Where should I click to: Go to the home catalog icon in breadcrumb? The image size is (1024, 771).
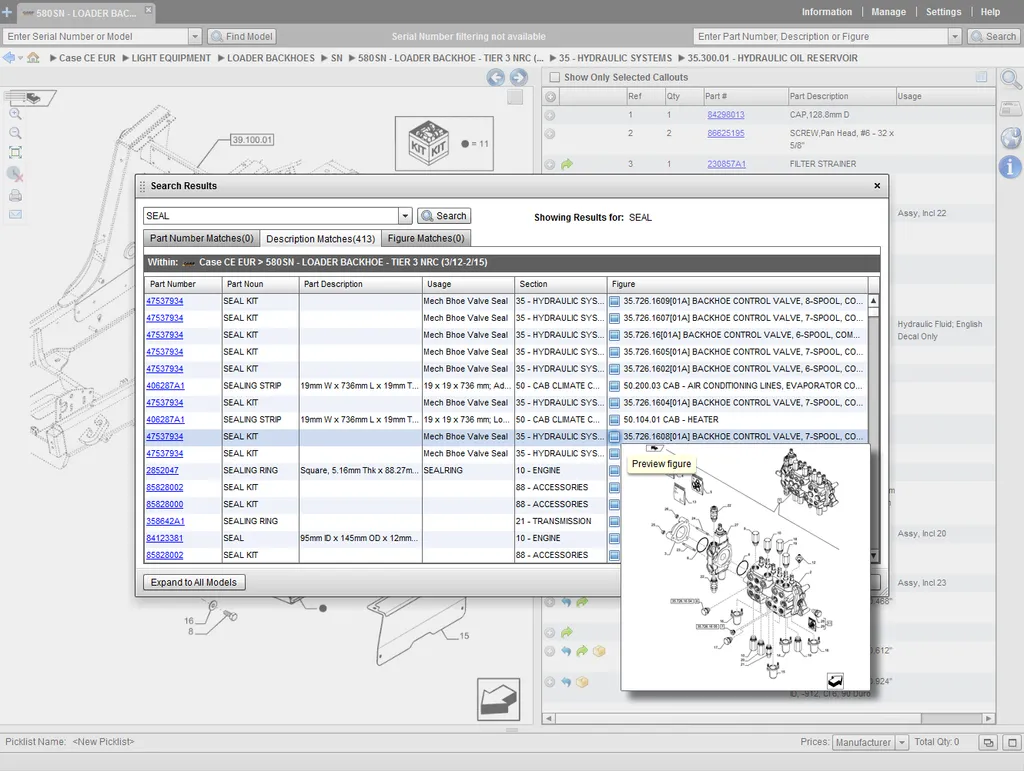click(x=33, y=57)
